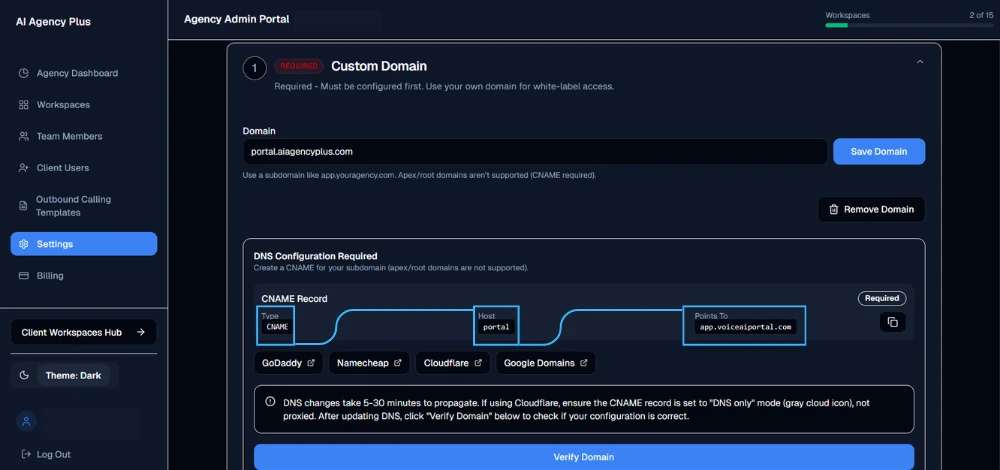The height and width of the screenshot is (470, 1000).
Task: Click the trash icon in Remove Domain
Action: 834,209
